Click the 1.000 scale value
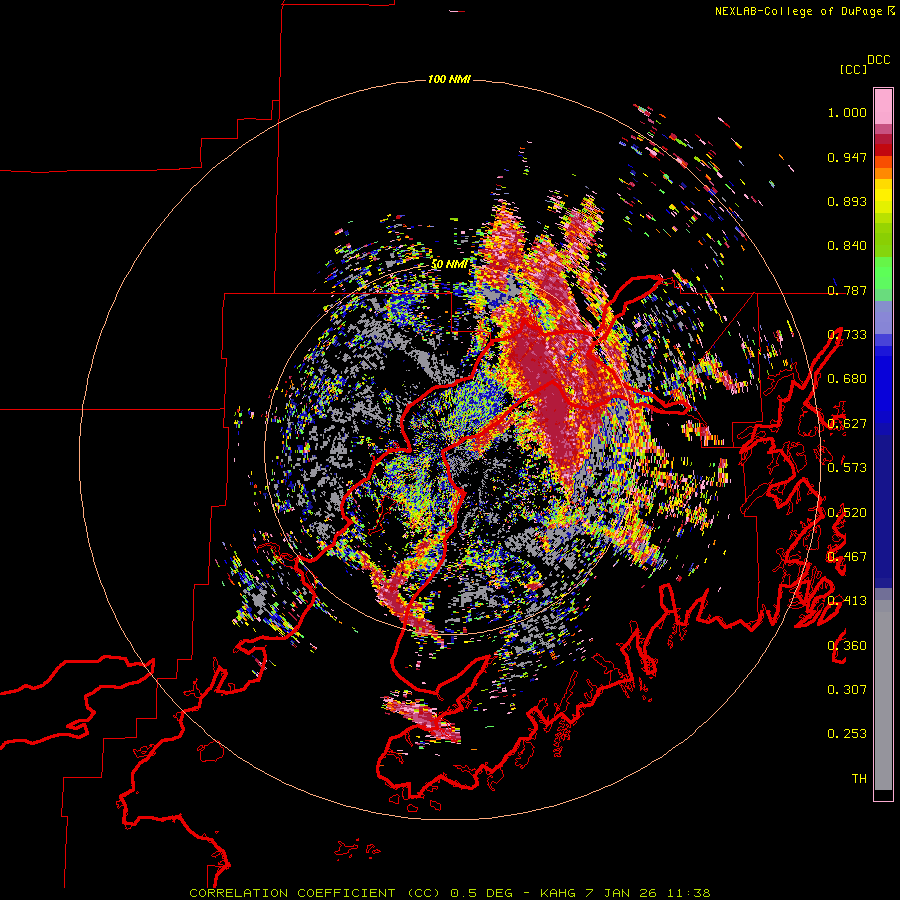 [847, 112]
